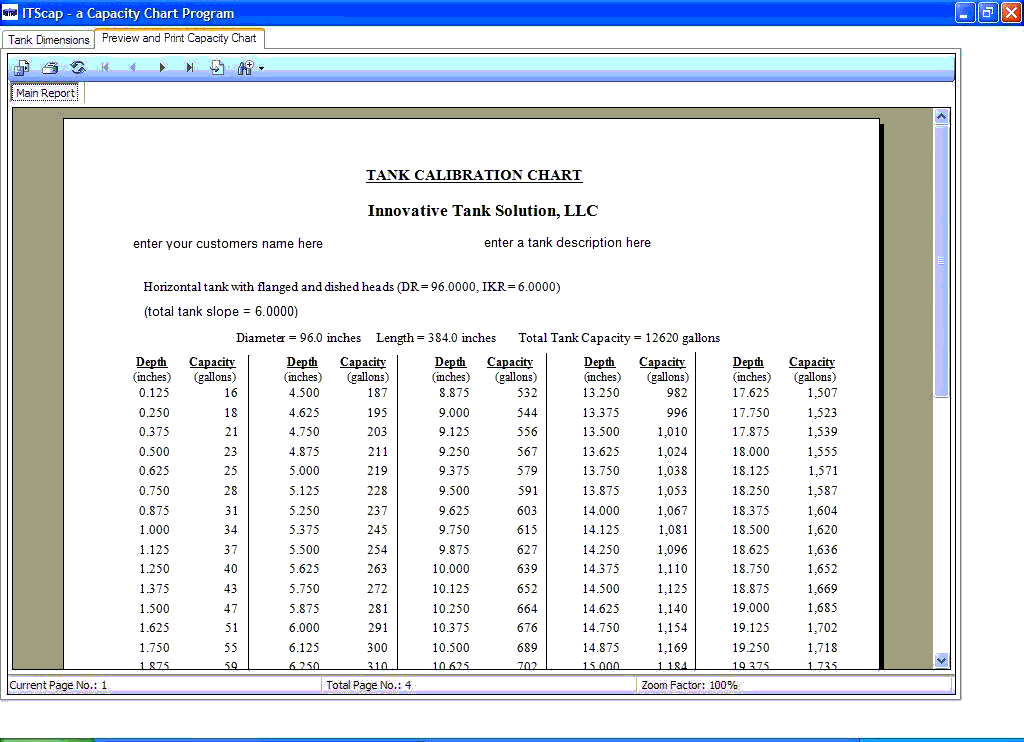1024x742 pixels.
Task: Restore down the ITScap window
Action: [988, 12]
